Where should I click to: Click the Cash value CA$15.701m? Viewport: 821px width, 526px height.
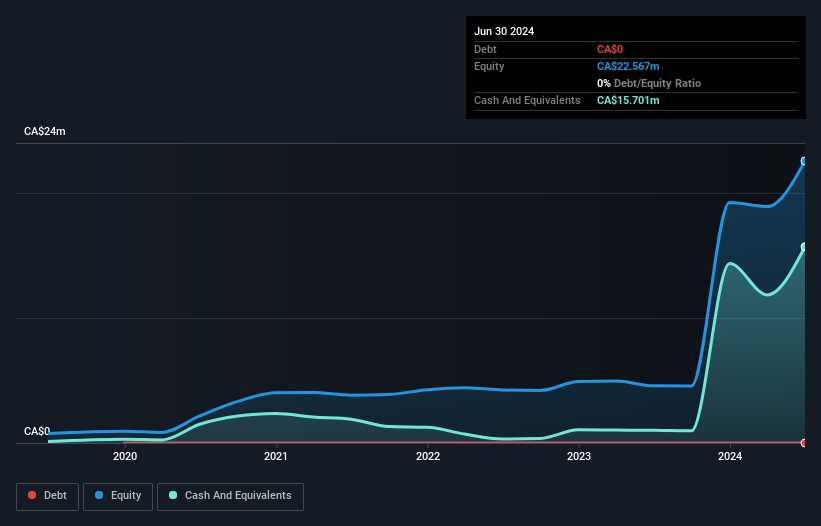(628, 100)
